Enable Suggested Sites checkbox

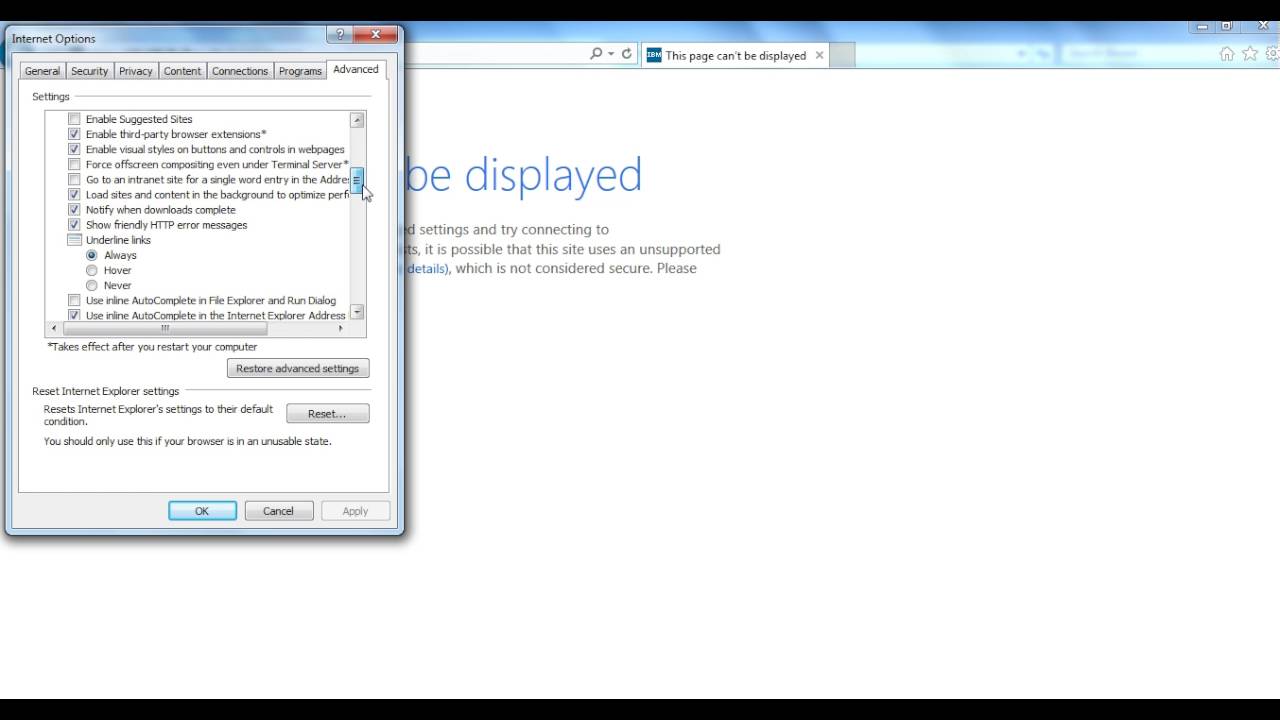74,119
